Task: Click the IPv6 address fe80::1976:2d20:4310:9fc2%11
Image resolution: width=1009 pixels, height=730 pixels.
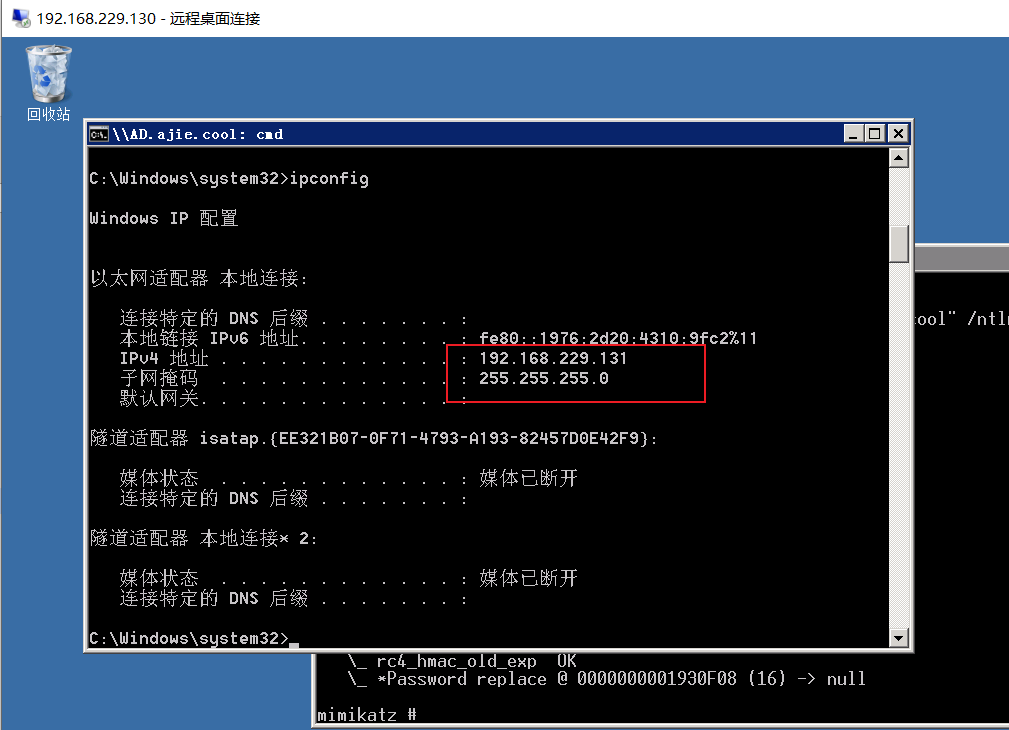Action: (618, 339)
